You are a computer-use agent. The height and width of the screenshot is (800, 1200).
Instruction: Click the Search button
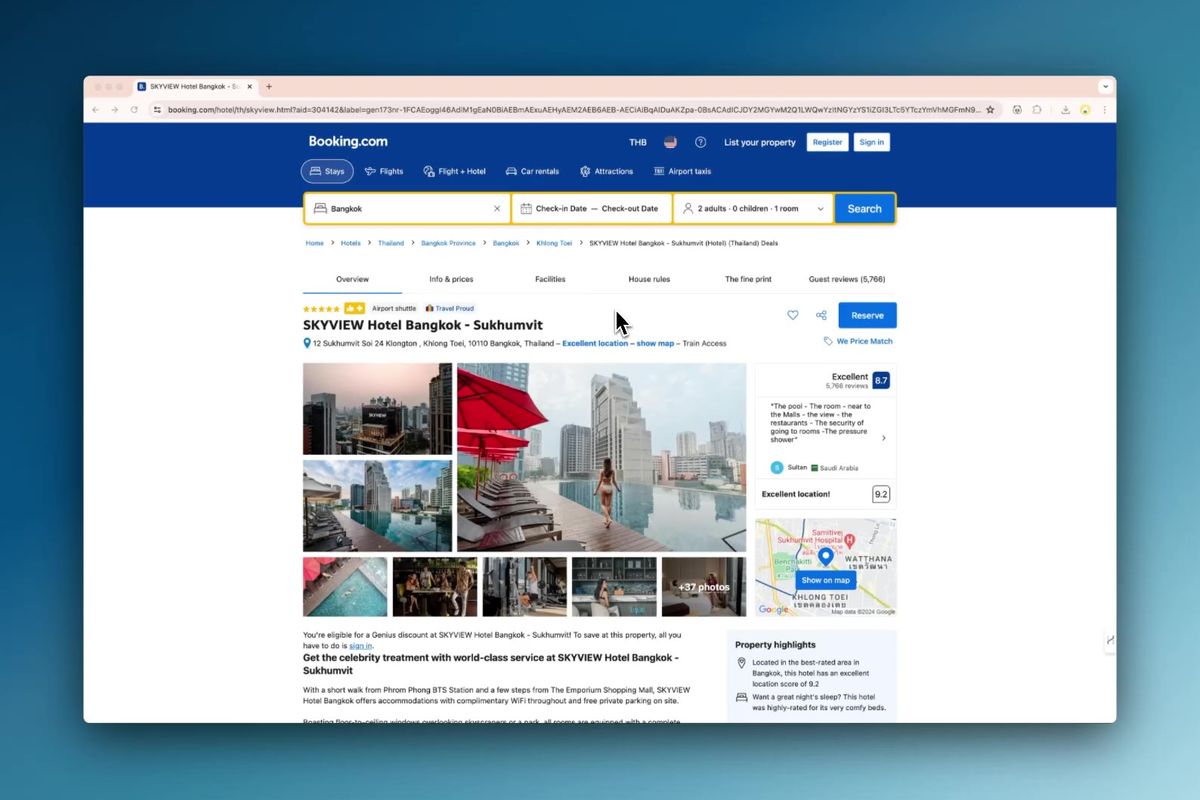(x=864, y=209)
